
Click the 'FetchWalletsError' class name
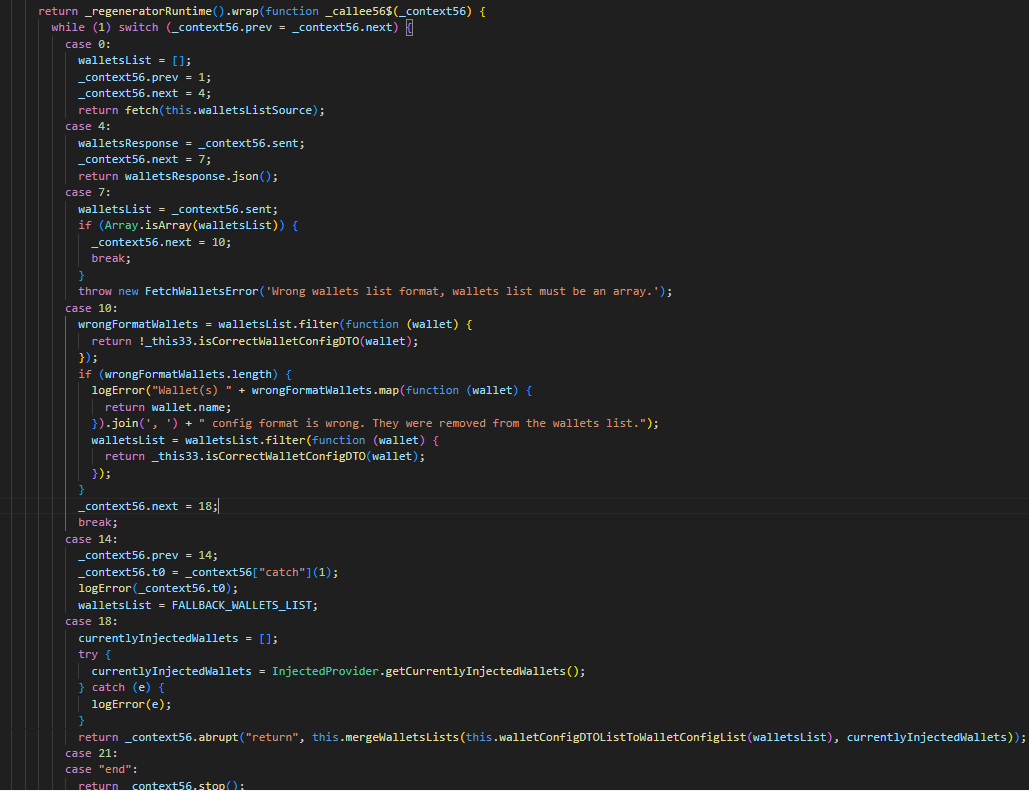[x=201, y=291]
